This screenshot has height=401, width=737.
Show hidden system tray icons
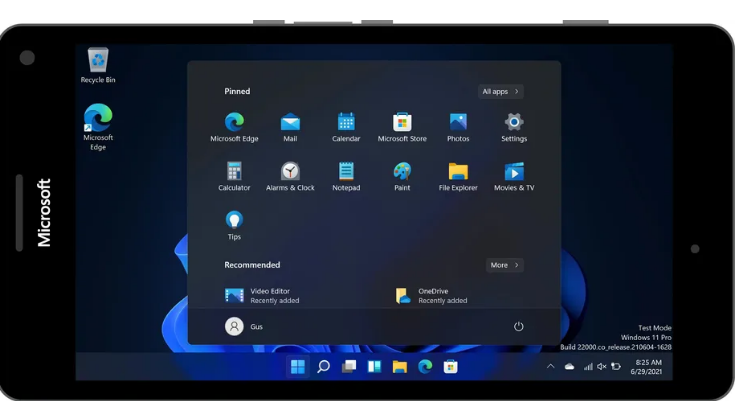pyautogui.click(x=550, y=366)
